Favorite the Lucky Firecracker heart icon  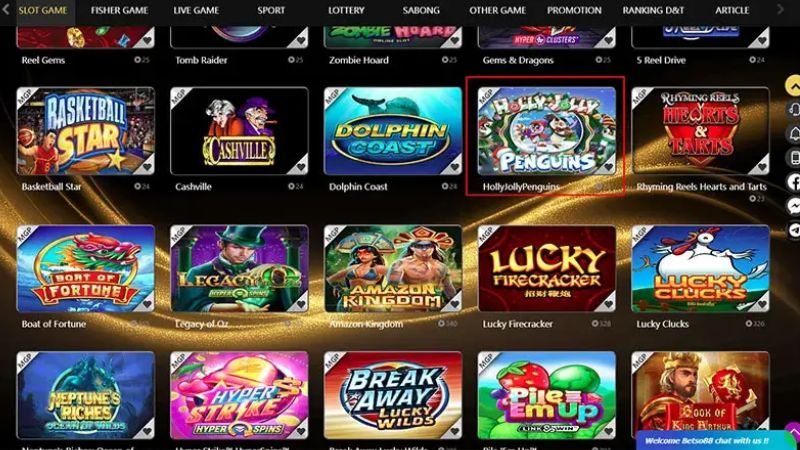click(608, 304)
